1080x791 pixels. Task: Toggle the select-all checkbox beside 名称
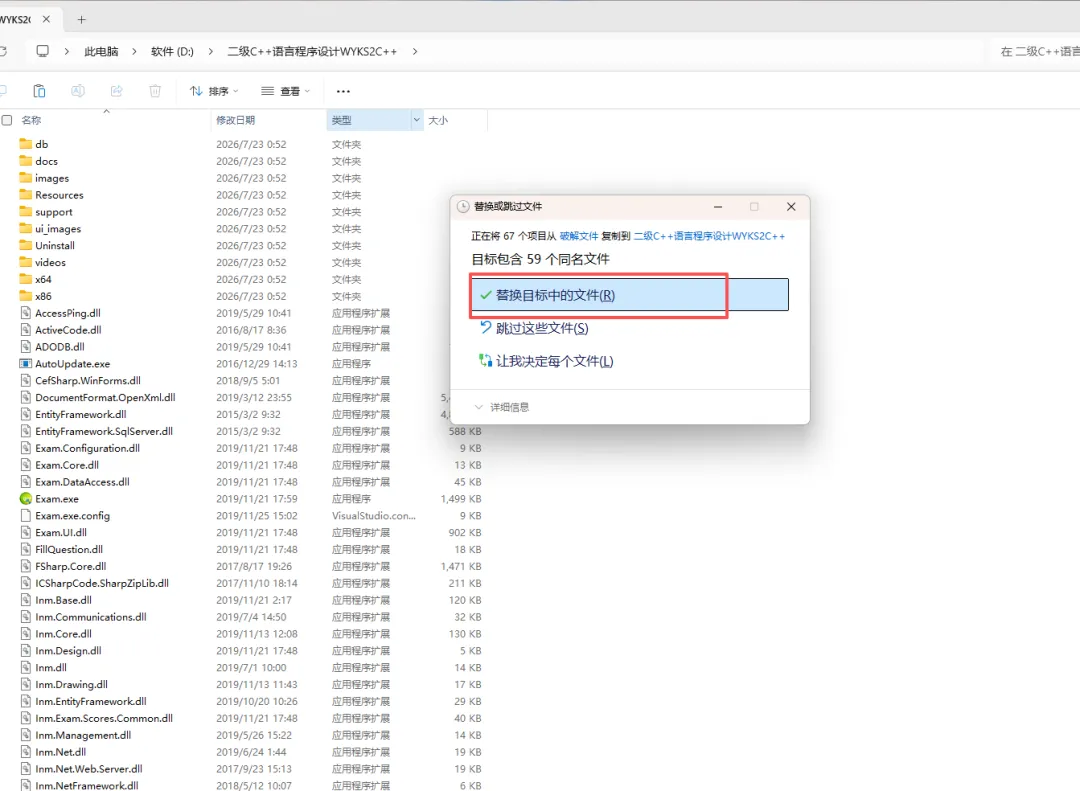[7, 120]
